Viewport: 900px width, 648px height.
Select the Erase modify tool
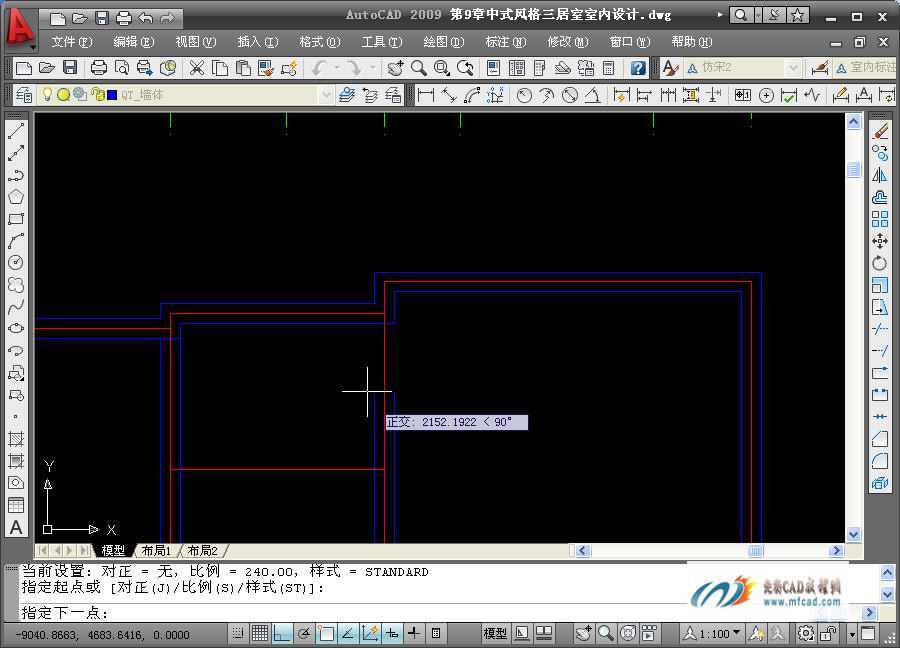(x=880, y=131)
